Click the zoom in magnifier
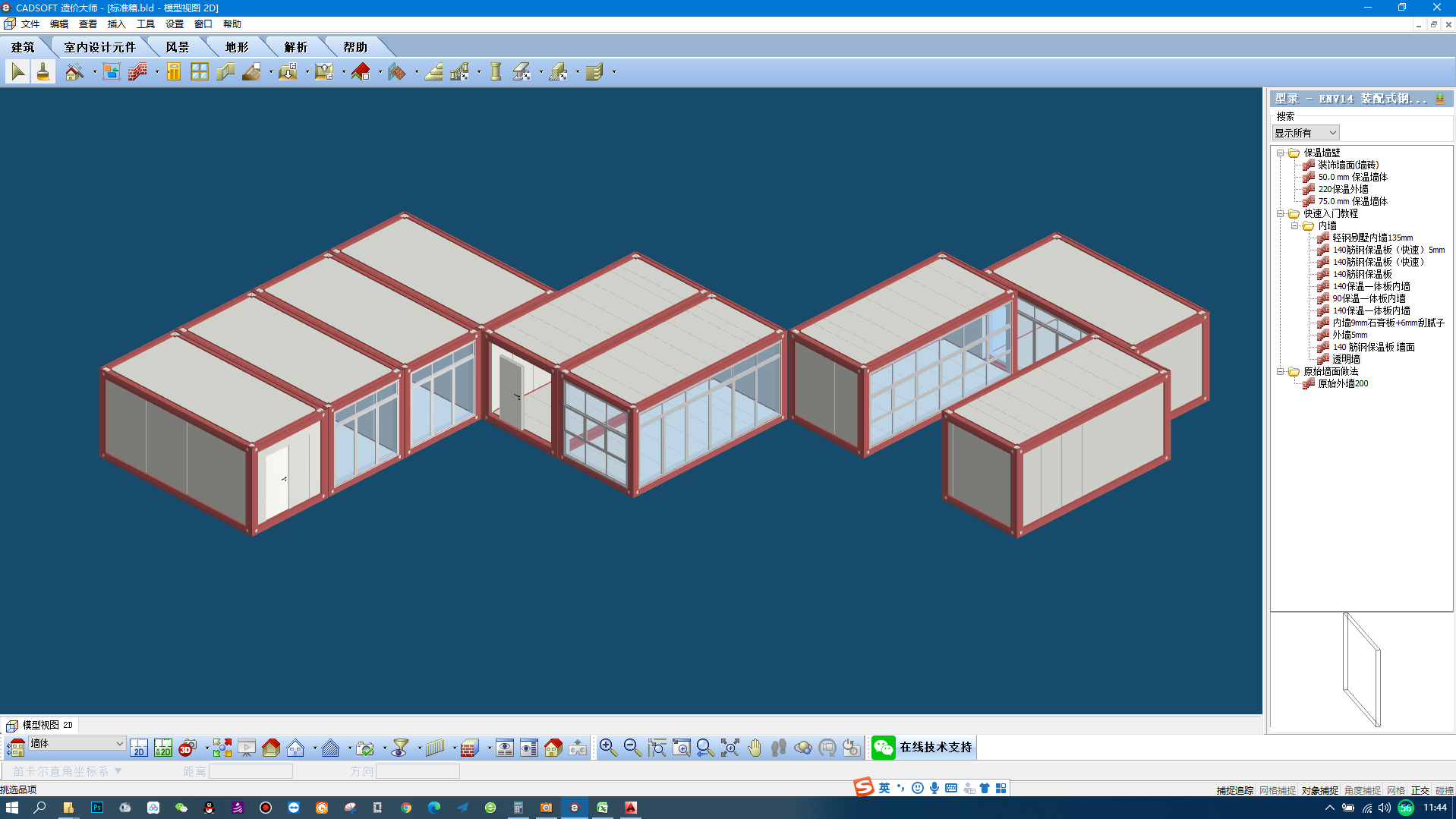The width and height of the screenshot is (1456, 819). coord(608,748)
